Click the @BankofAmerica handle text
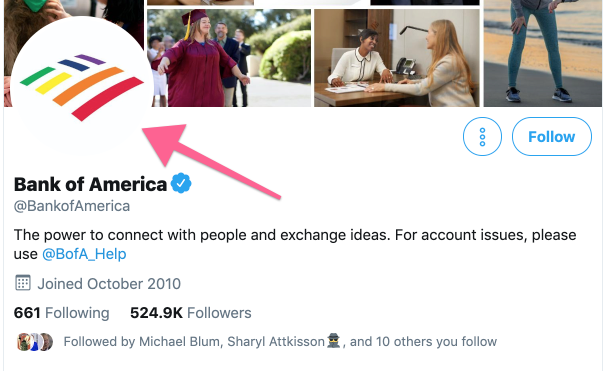 (x=72, y=206)
